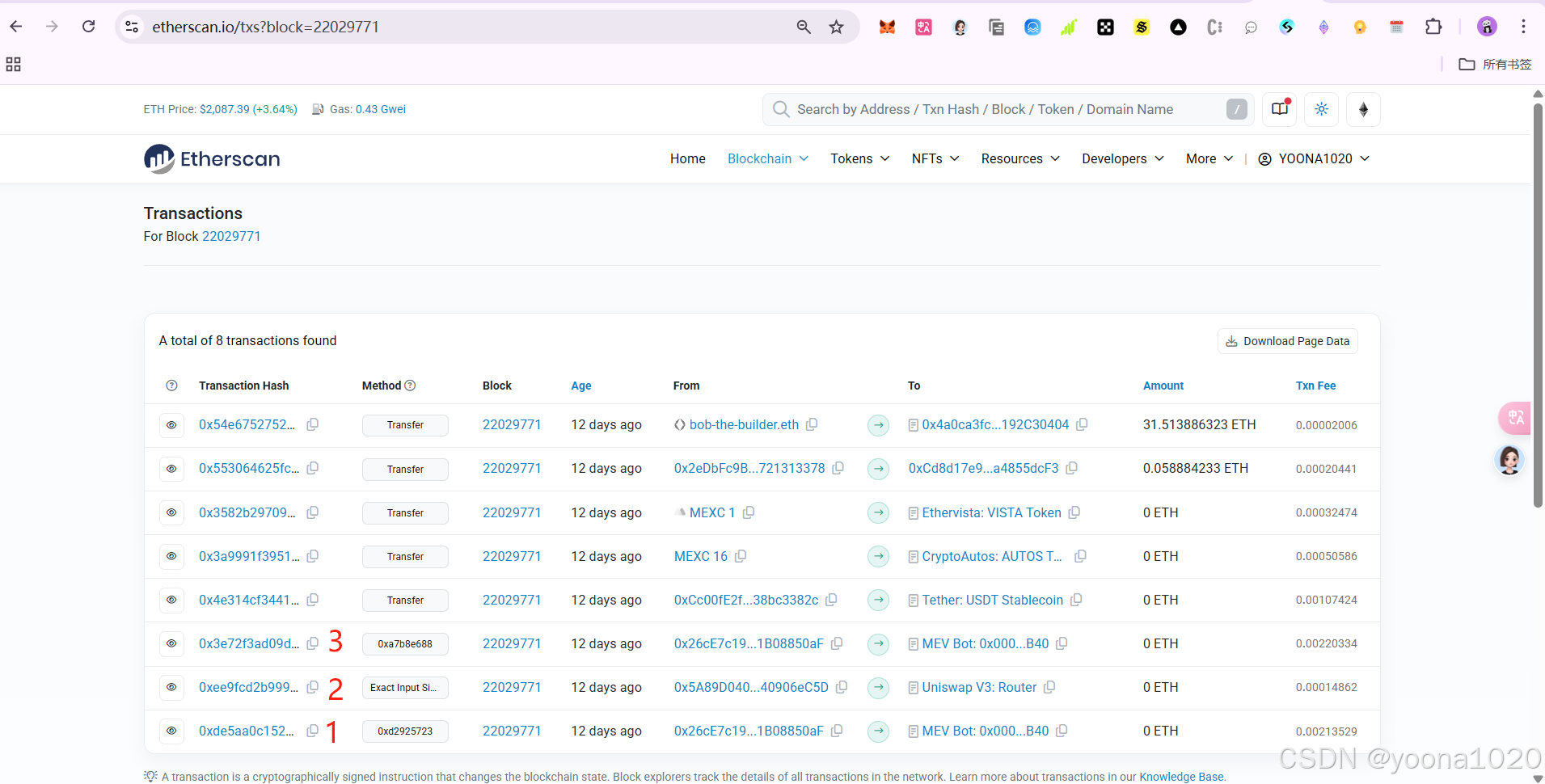
Task: Open the MetaMask fox extension
Action: click(887, 27)
